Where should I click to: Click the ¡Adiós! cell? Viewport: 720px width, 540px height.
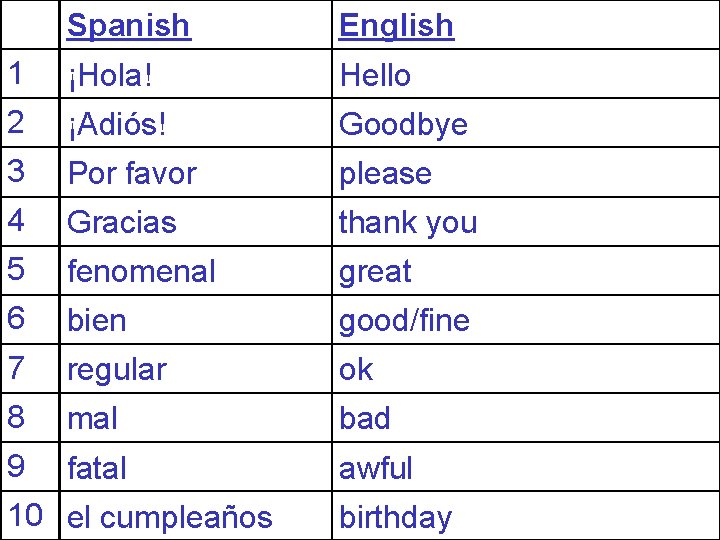click(x=116, y=124)
